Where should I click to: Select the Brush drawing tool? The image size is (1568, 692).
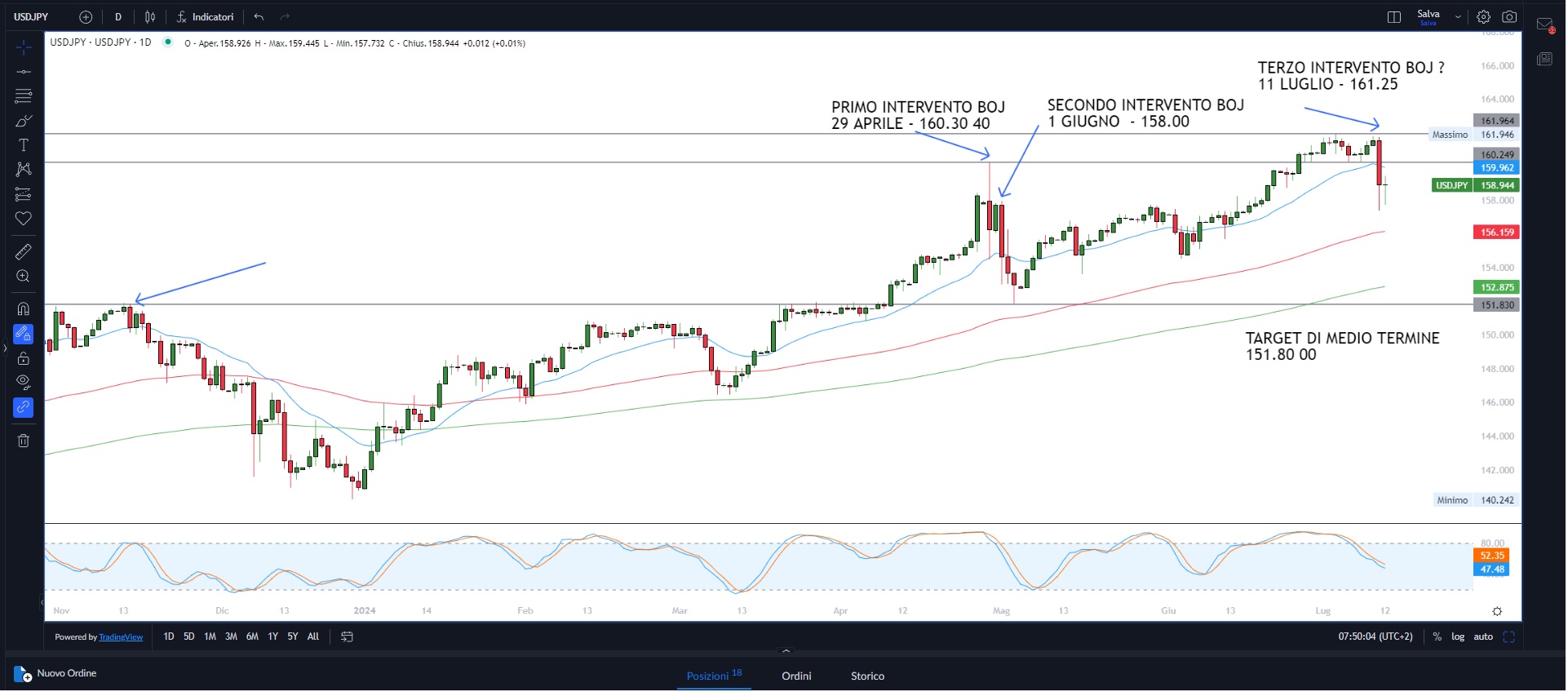click(24, 122)
